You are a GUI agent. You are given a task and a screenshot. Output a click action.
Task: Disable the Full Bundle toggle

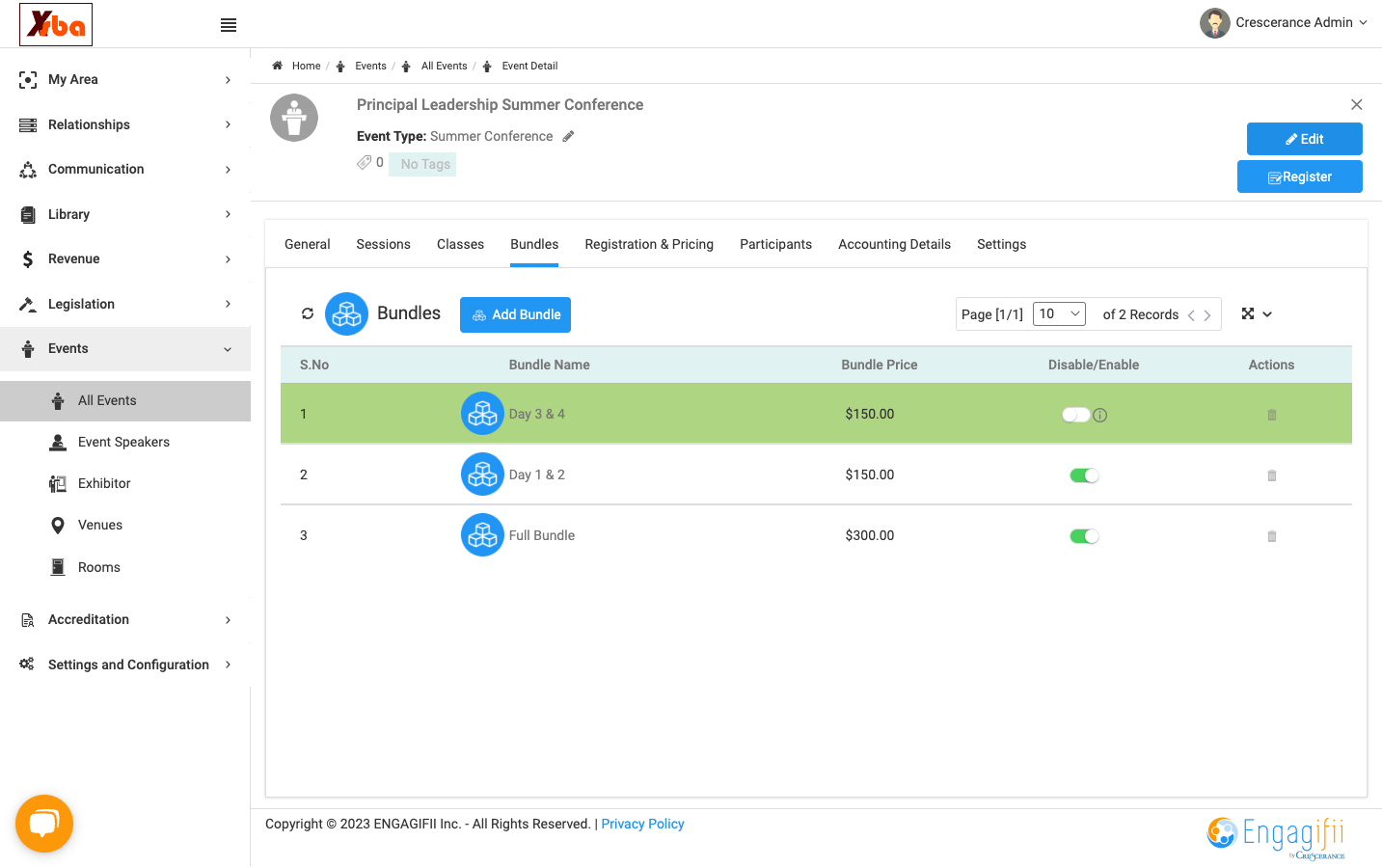coord(1084,536)
